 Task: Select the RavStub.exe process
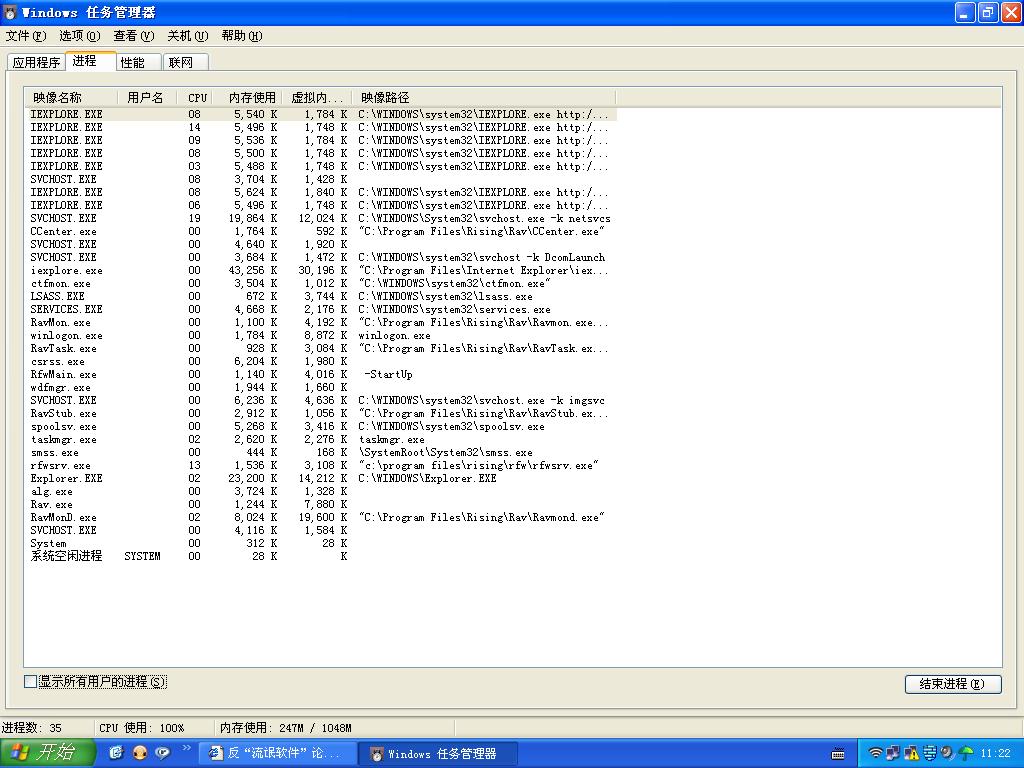(321, 413)
